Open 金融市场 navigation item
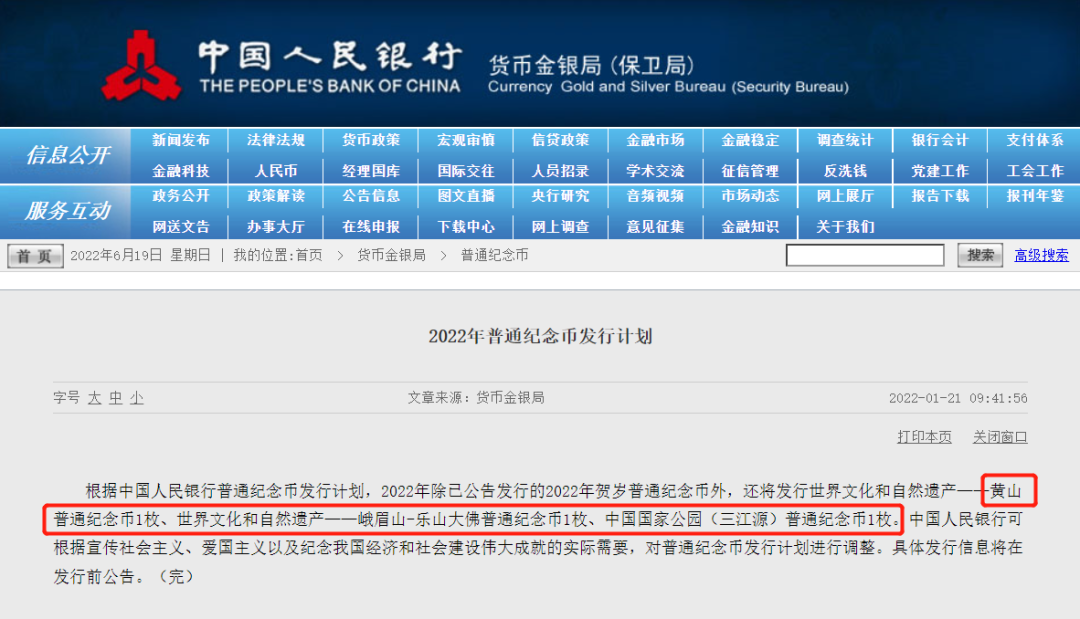Image resolution: width=1080 pixels, height=619 pixels. (x=655, y=140)
